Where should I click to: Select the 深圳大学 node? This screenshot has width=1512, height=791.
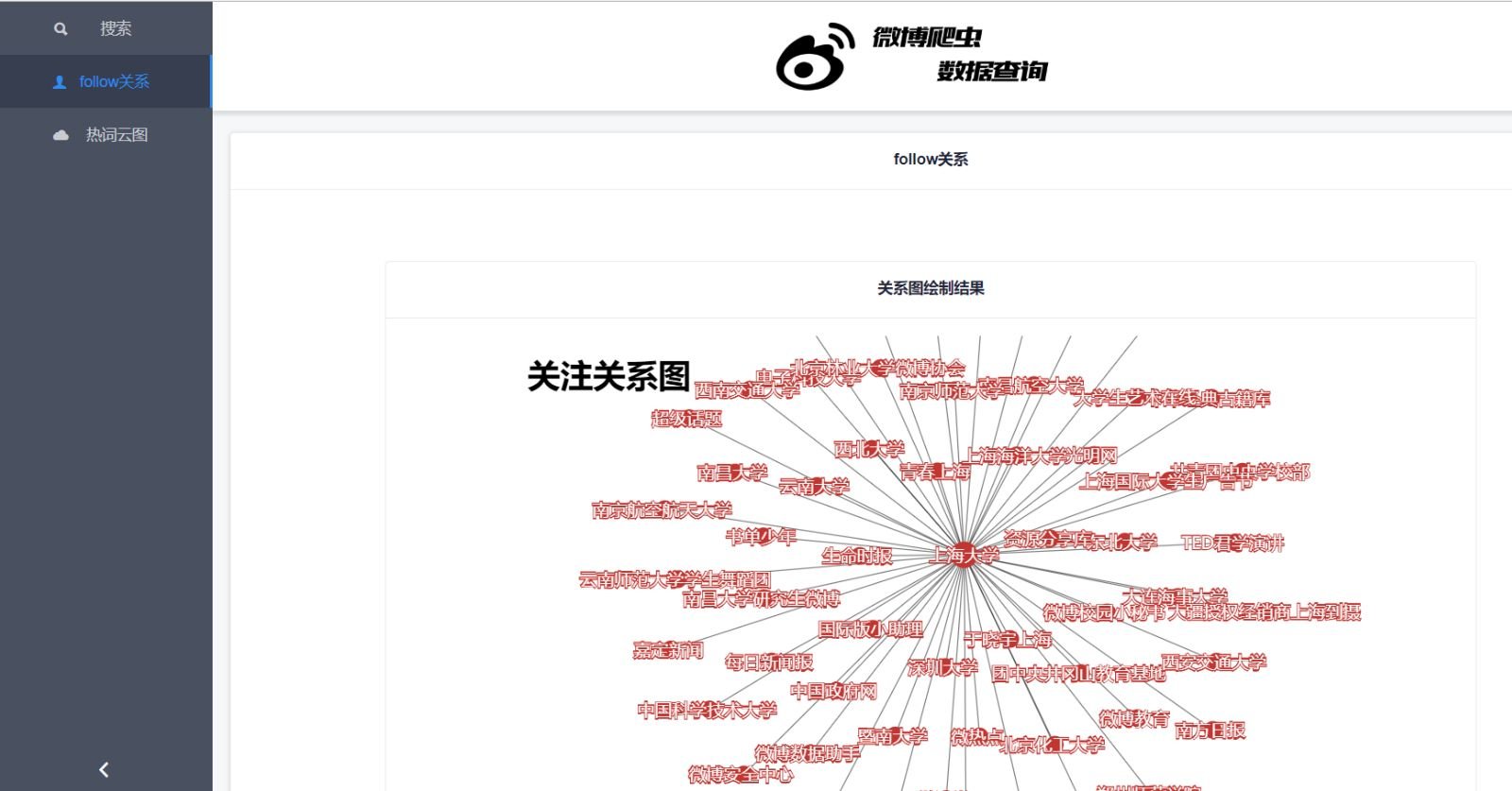(942, 668)
